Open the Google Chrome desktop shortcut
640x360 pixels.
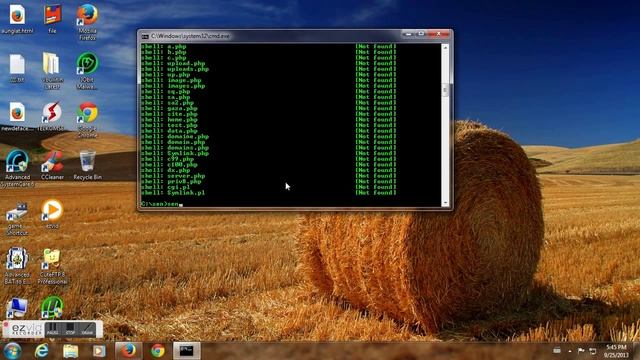coord(87,120)
